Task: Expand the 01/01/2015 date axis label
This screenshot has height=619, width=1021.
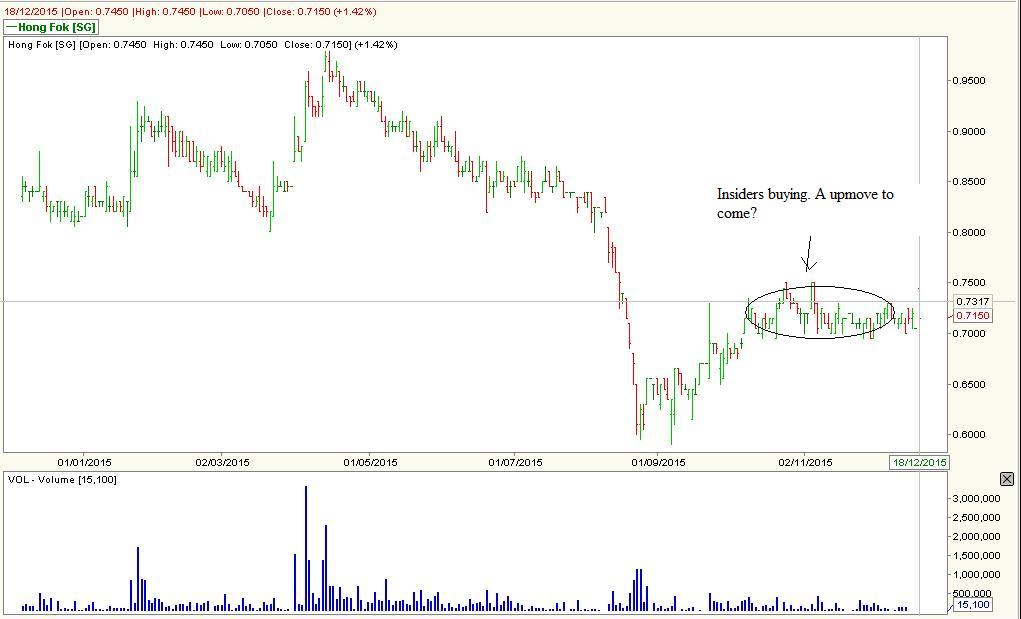Action: 88,462
